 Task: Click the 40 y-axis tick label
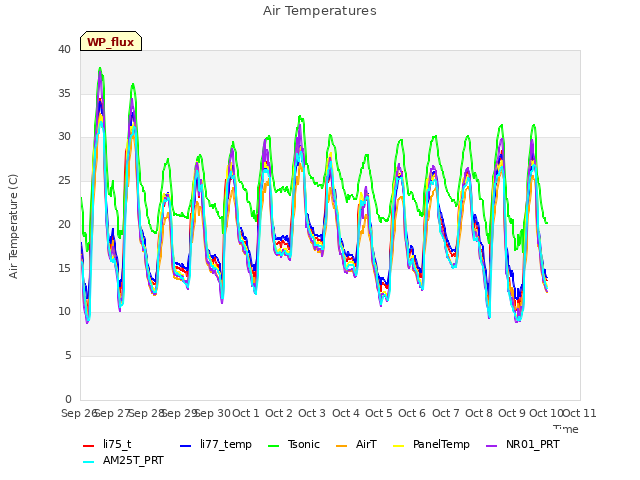[64, 49]
